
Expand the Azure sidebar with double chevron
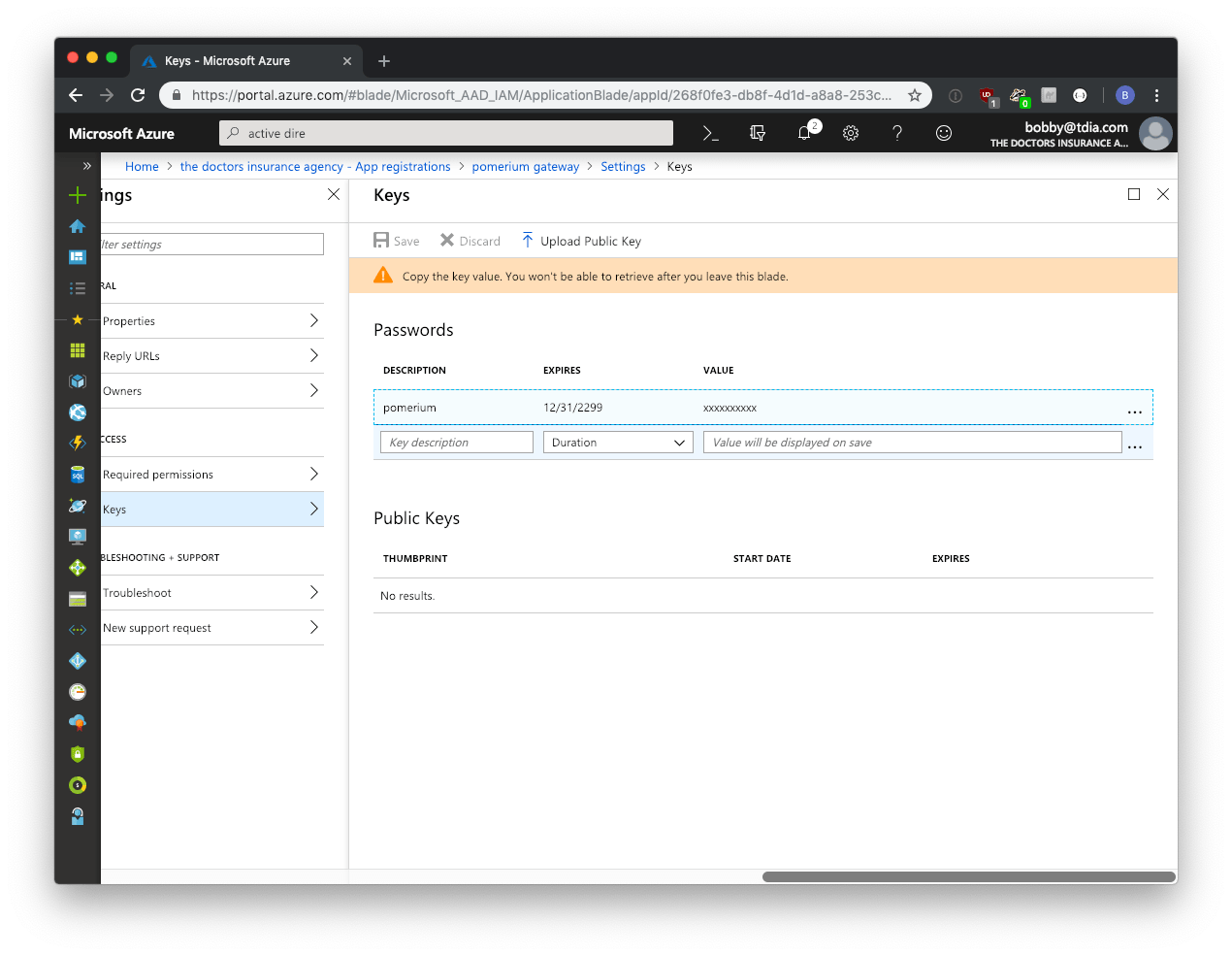(87, 166)
